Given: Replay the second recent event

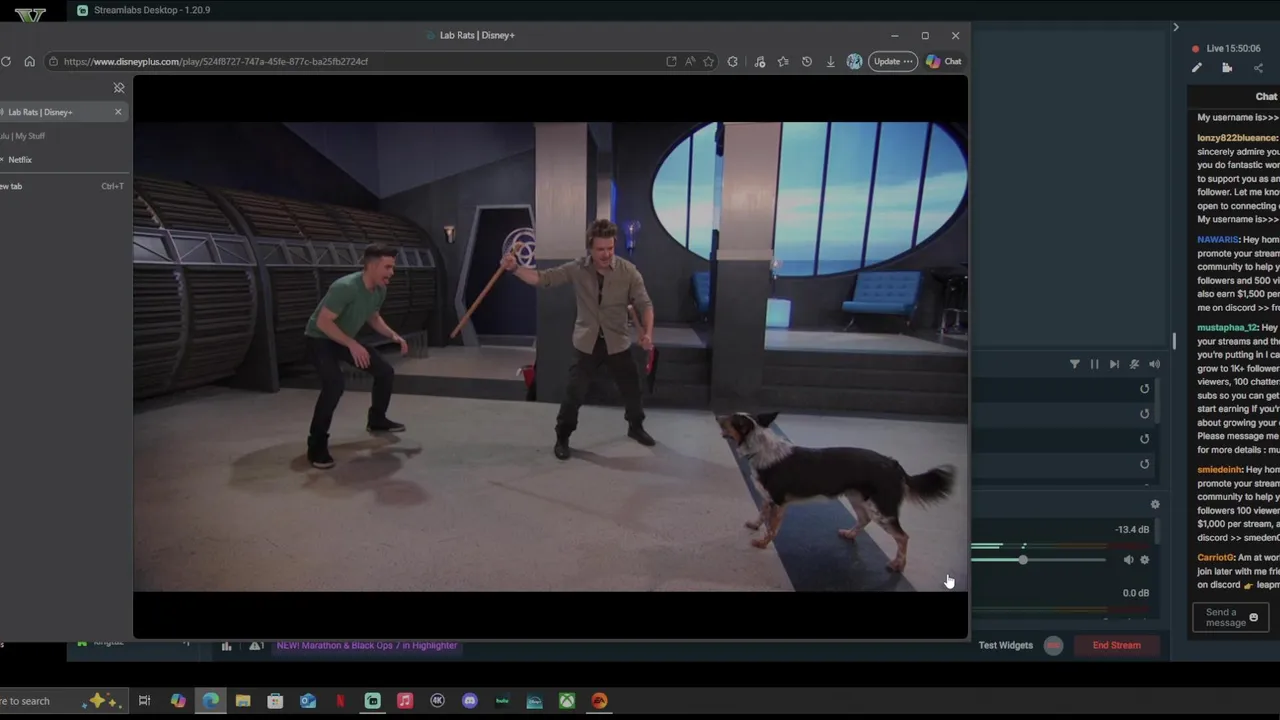Looking at the screenshot, I should click(x=1145, y=414).
